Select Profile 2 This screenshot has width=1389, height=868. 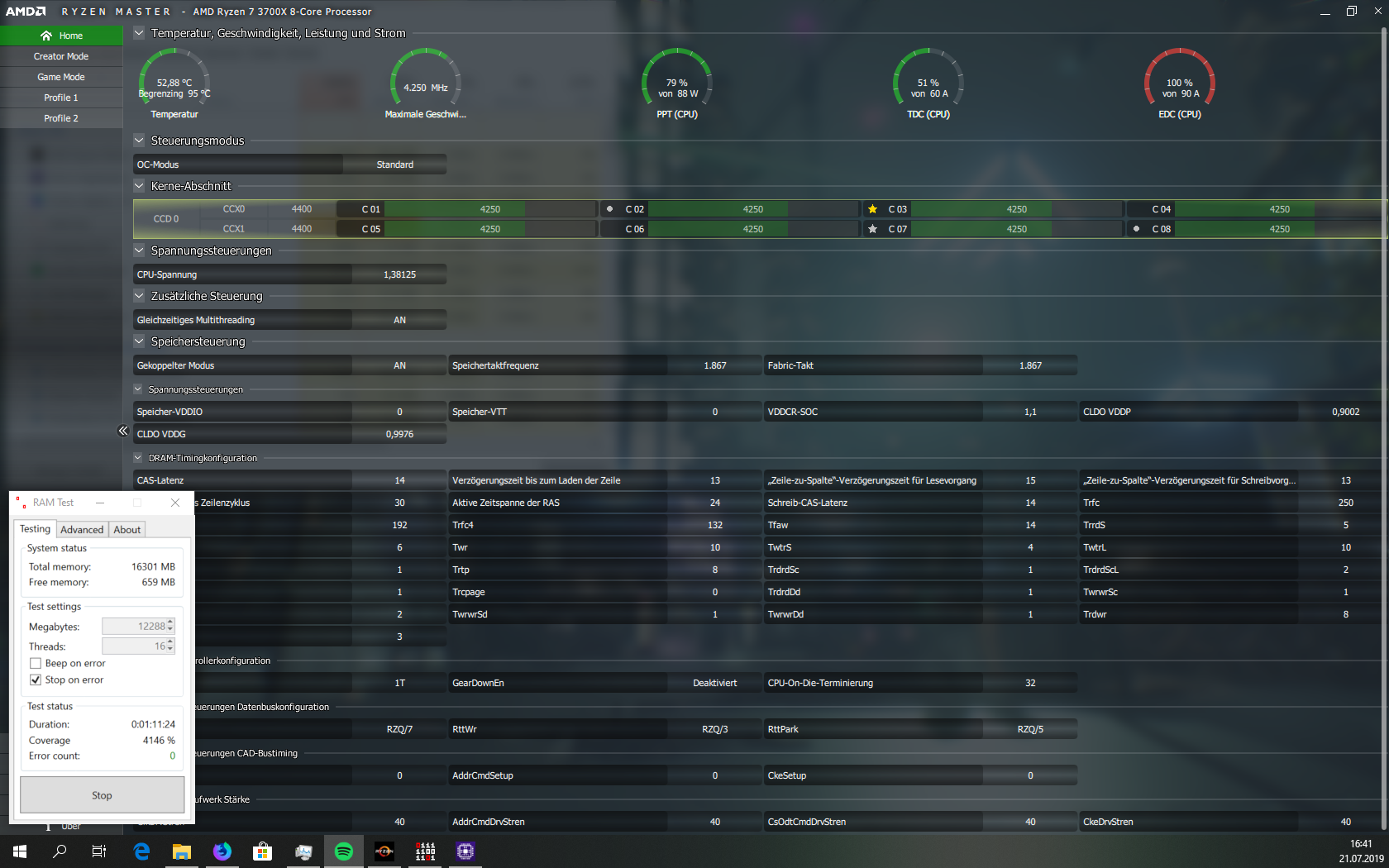click(x=61, y=118)
